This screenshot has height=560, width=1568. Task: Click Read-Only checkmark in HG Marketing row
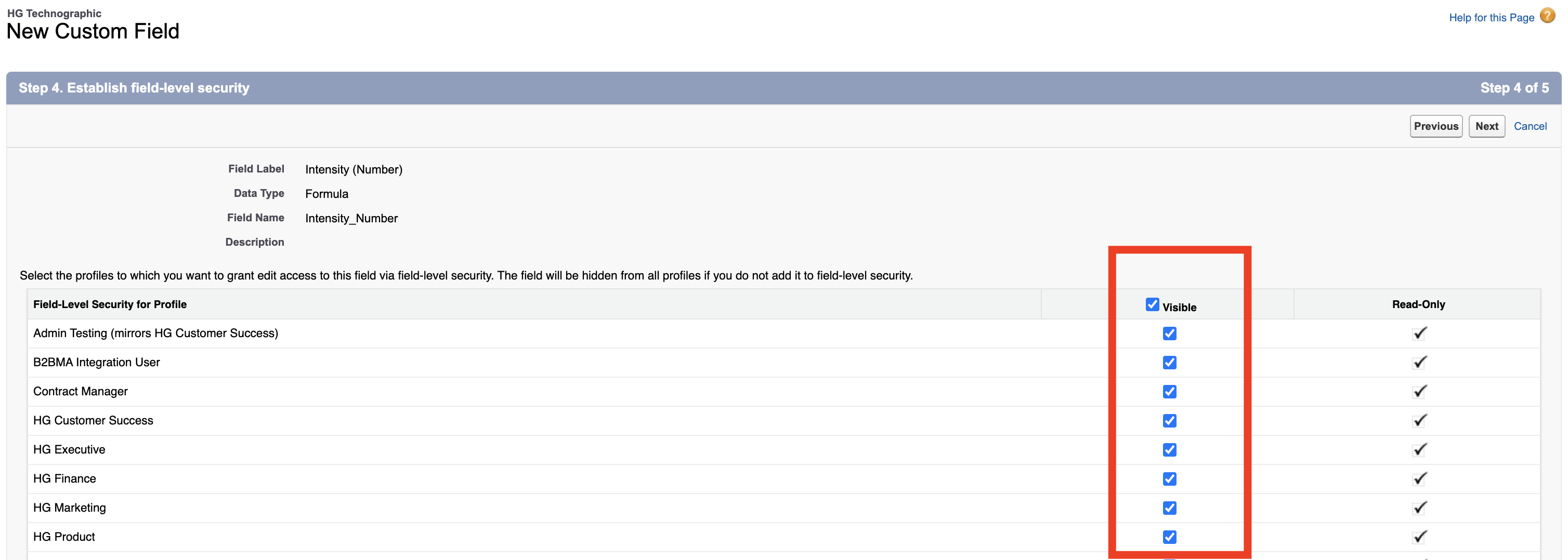(1419, 508)
